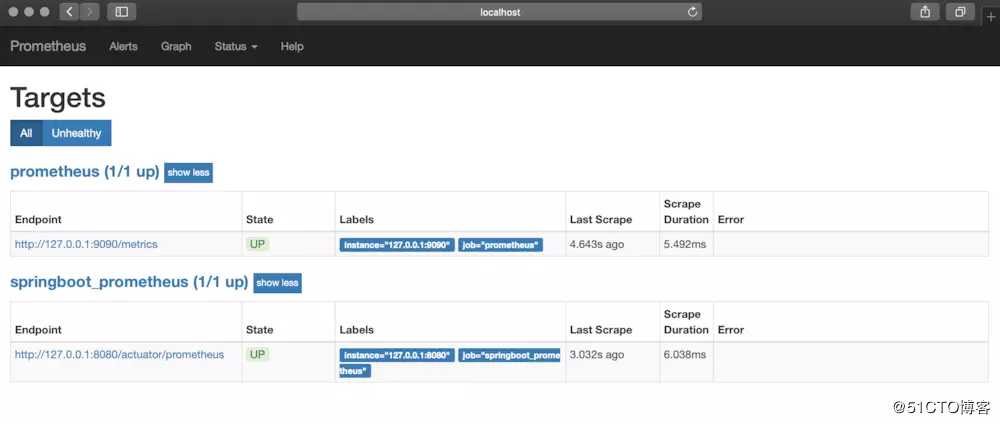
Task: Click the 6.038ms scrape duration value
Action: [685, 355]
